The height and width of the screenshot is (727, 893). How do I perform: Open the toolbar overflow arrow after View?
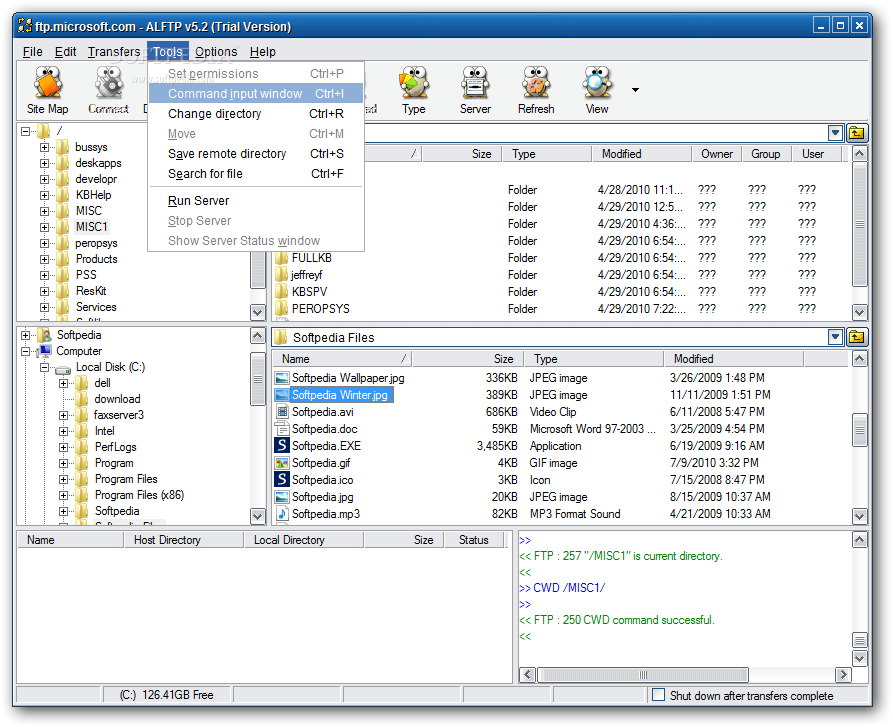[635, 90]
